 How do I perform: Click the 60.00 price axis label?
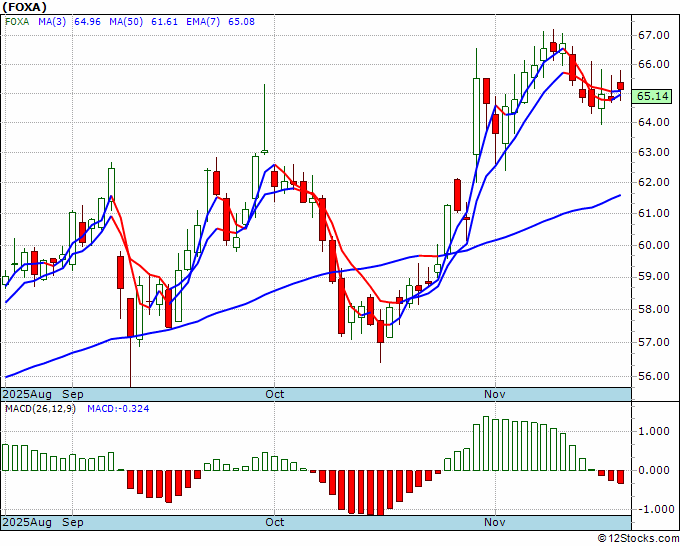pos(654,245)
